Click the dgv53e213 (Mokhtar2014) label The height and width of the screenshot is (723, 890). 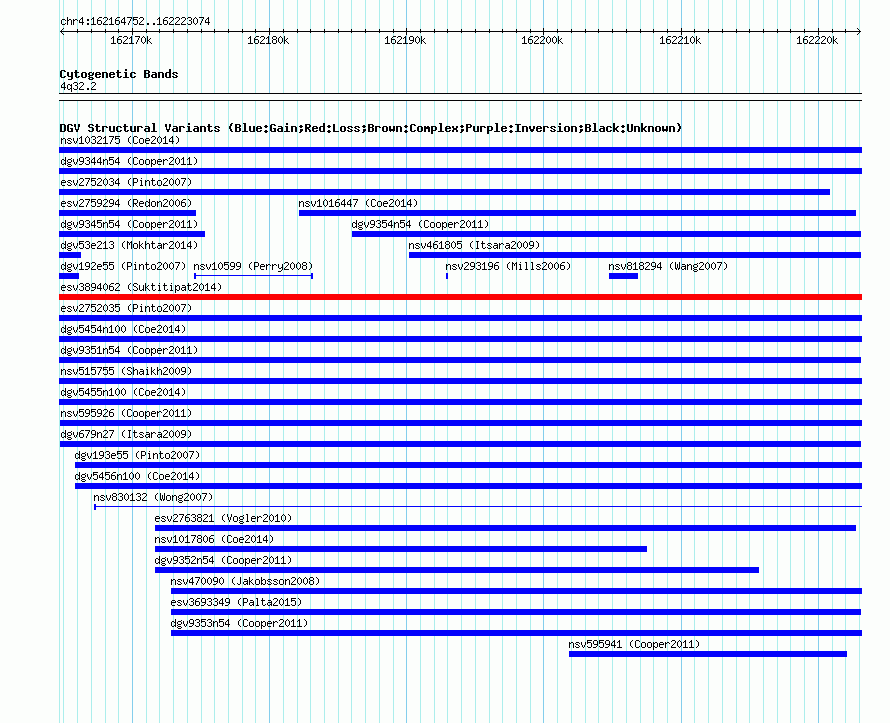point(129,245)
